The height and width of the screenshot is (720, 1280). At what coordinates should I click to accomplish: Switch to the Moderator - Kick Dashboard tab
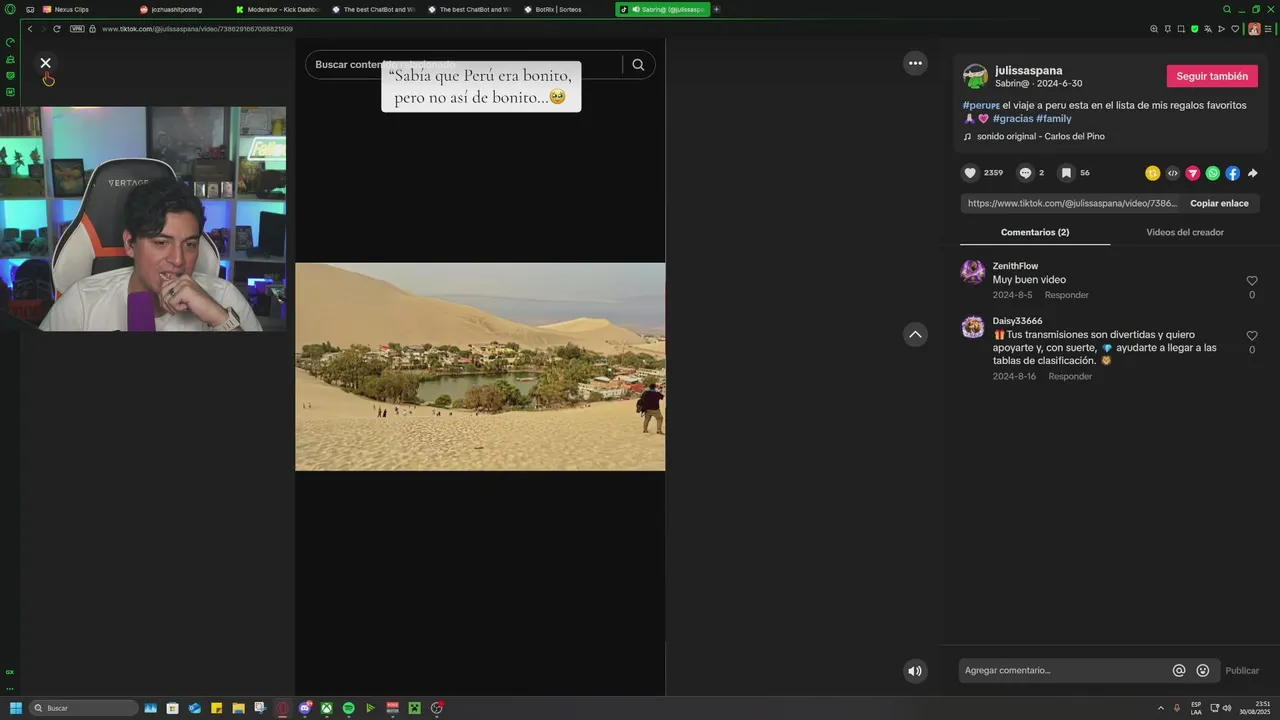(277, 9)
